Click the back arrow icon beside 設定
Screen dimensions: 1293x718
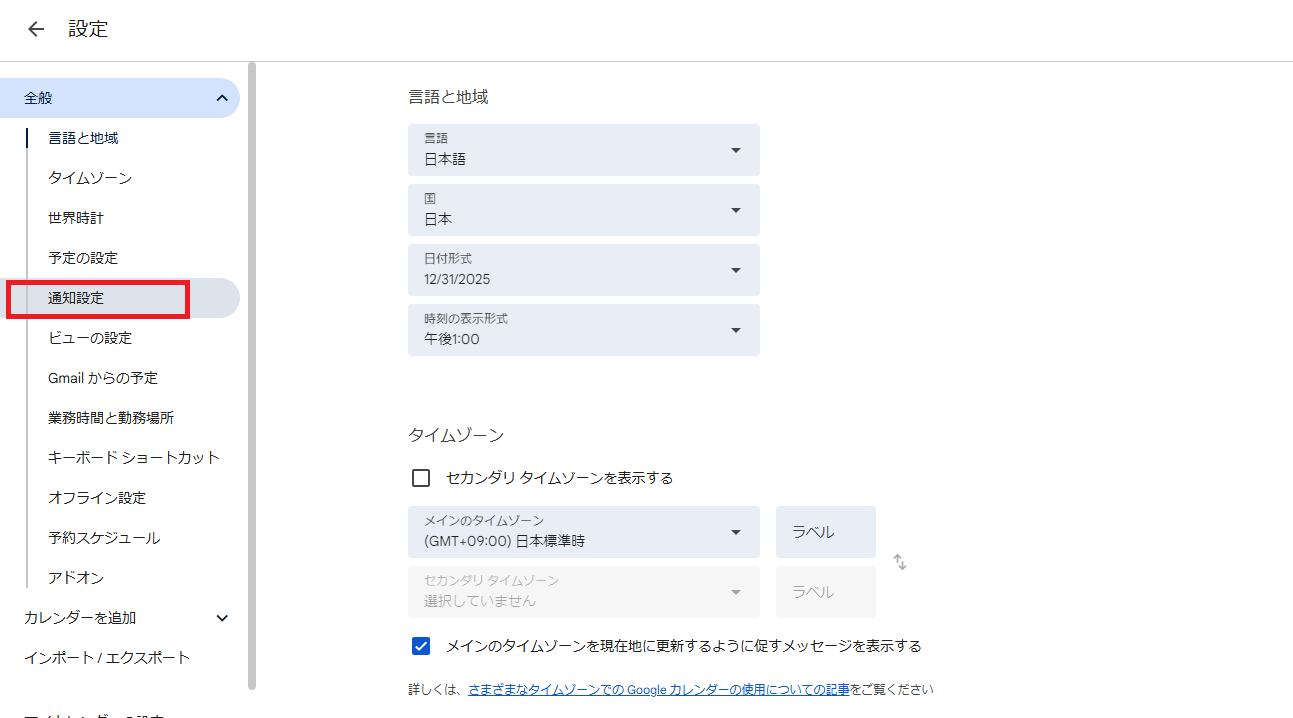[x=36, y=30]
